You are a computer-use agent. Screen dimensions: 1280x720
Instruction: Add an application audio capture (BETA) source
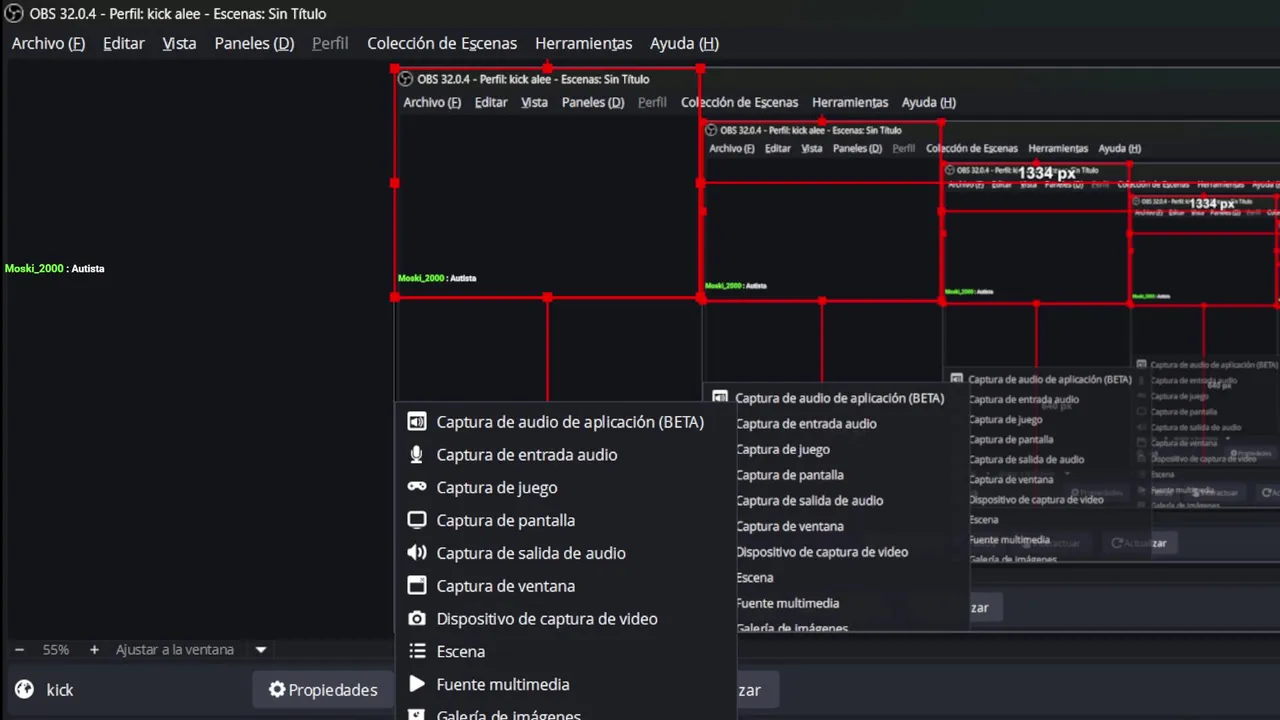565,422
